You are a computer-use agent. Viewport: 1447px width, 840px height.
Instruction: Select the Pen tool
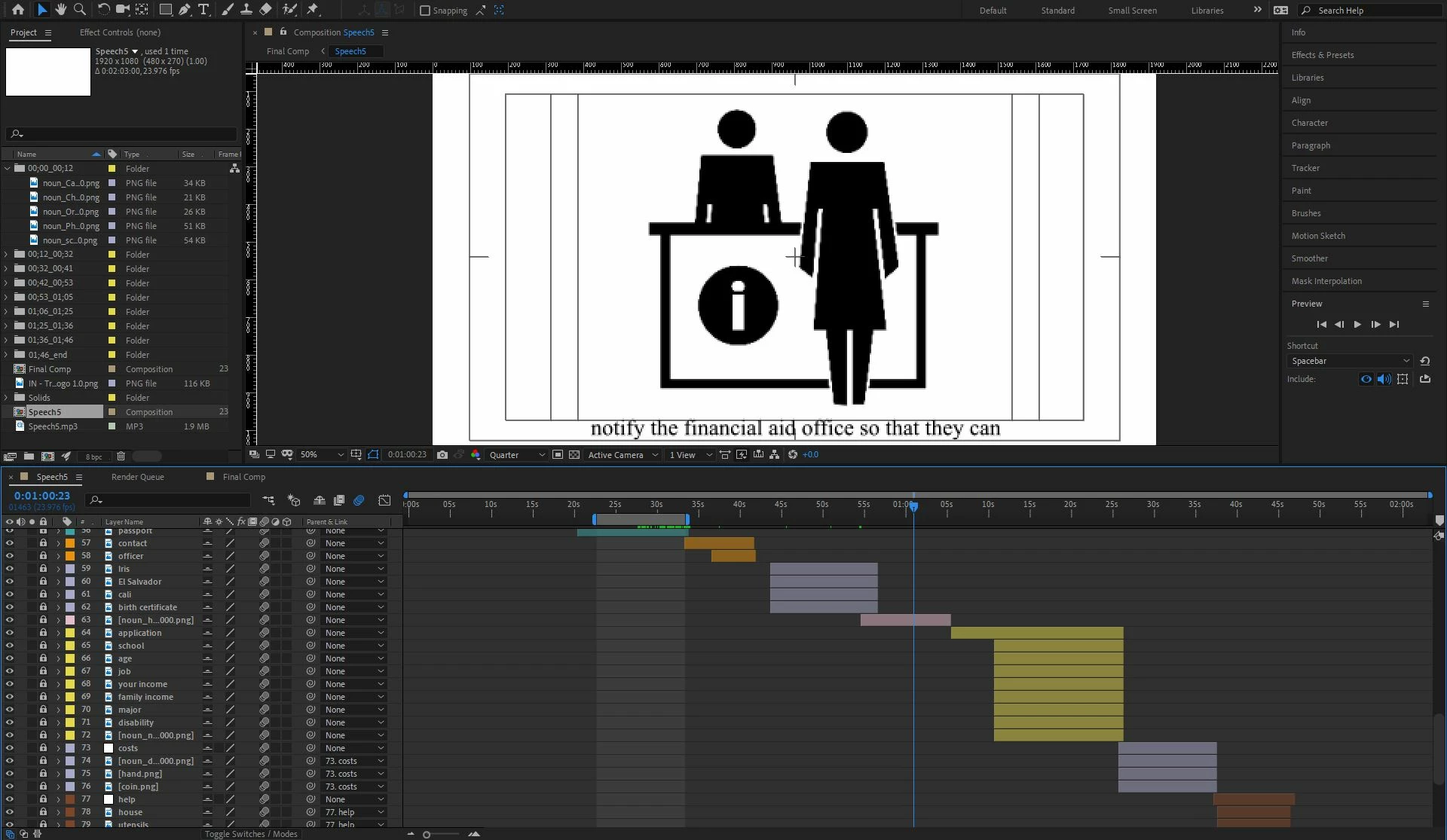point(185,10)
